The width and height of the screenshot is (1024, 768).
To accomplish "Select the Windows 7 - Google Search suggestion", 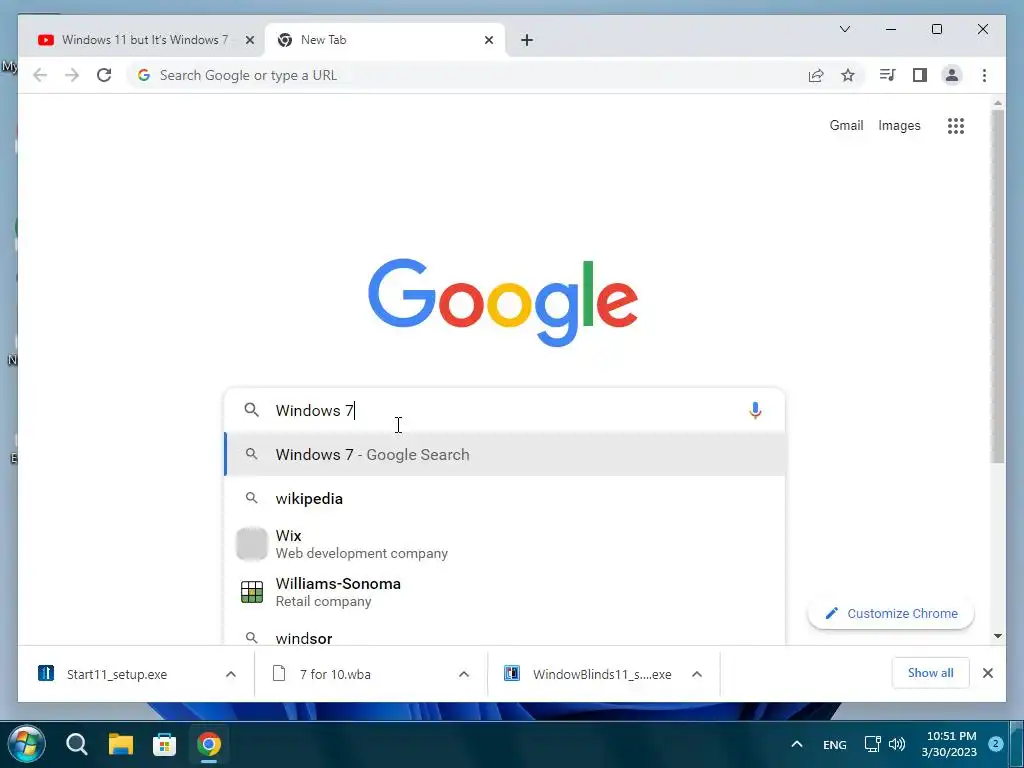I will point(505,455).
